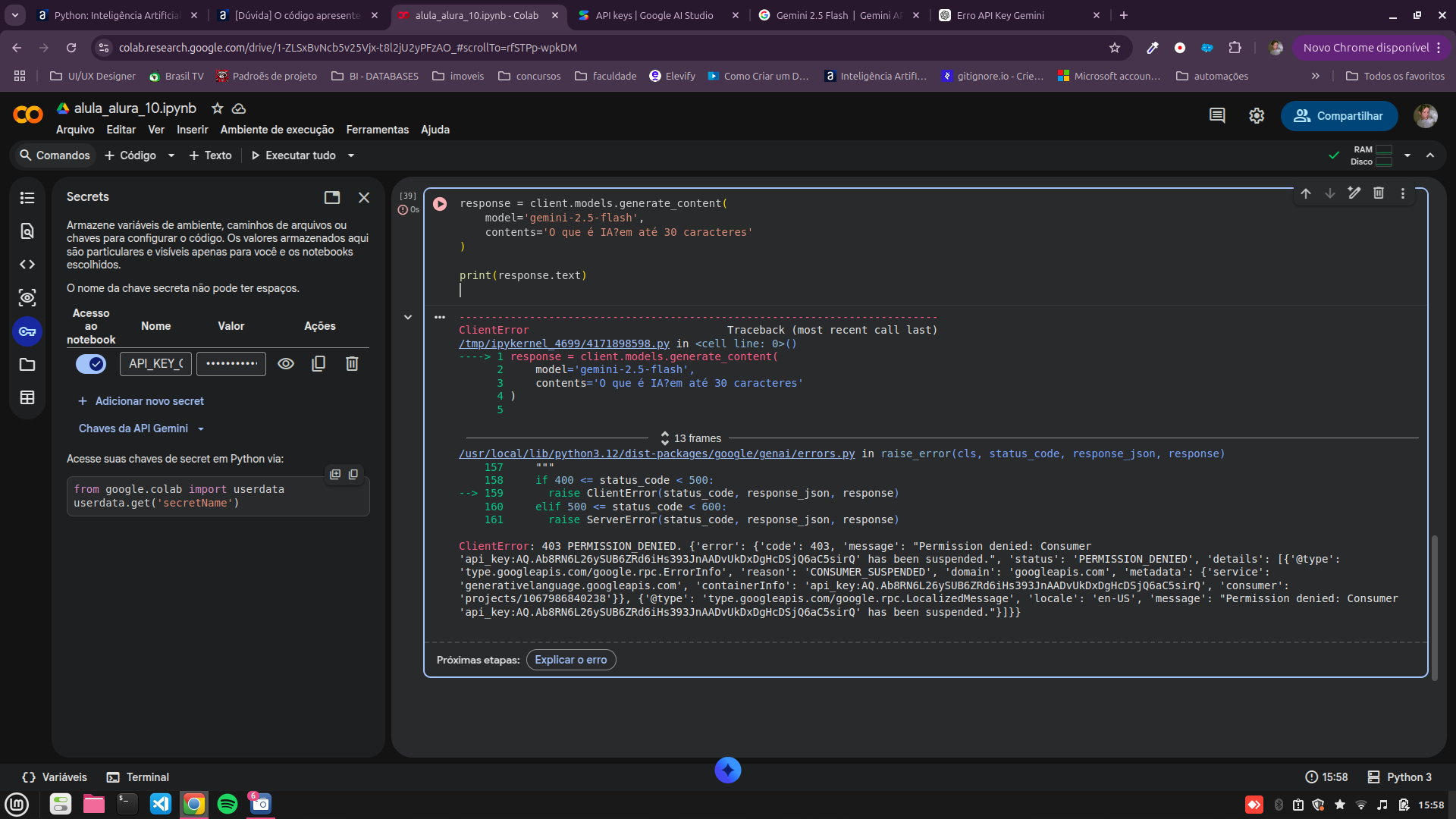This screenshot has height=819, width=1456.
Task: Add a new secret
Action: [x=141, y=401]
